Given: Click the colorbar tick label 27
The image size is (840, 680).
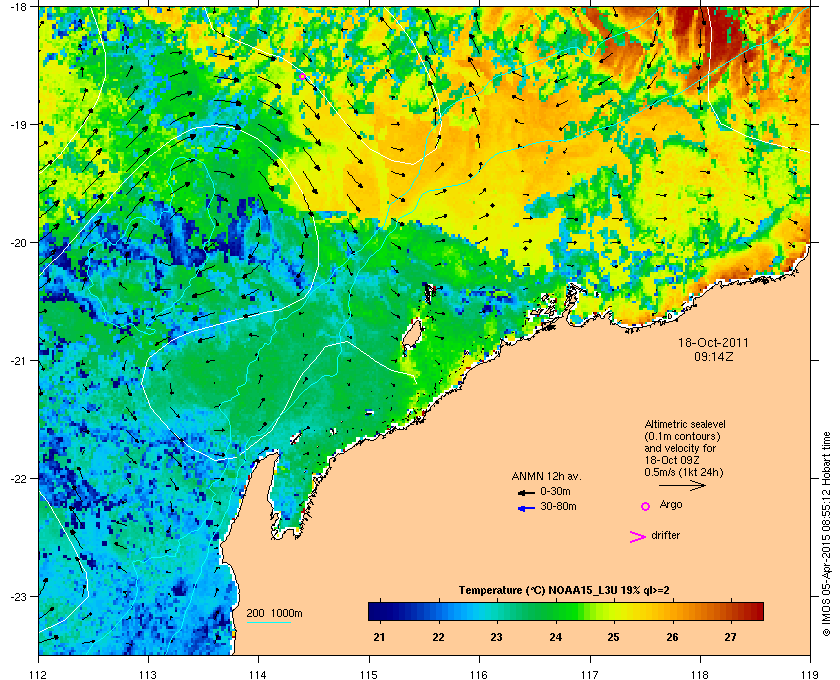Looking at the screenshot, I should point(731,637).
